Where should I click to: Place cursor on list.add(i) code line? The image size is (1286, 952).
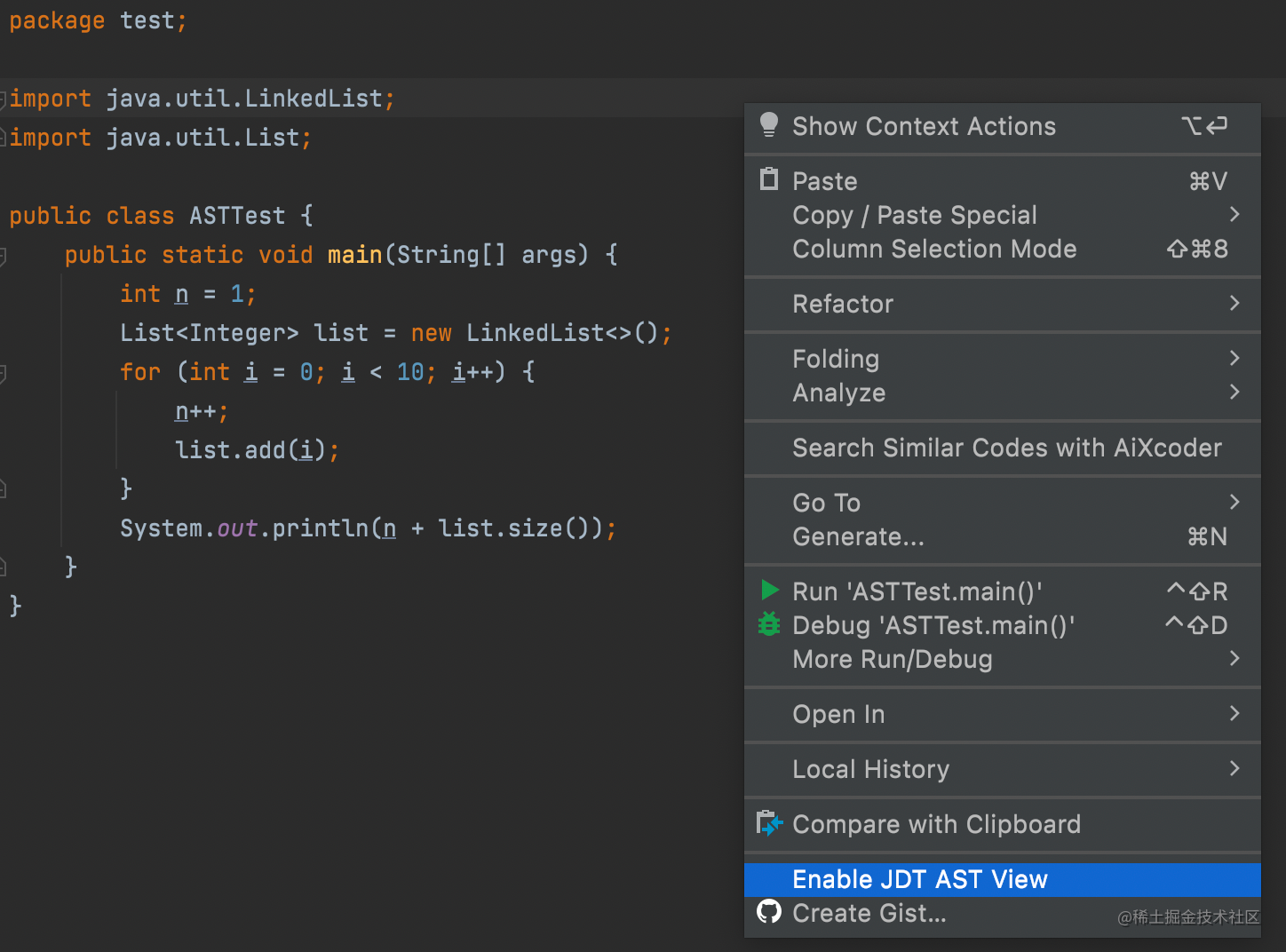tap(257, 451)
